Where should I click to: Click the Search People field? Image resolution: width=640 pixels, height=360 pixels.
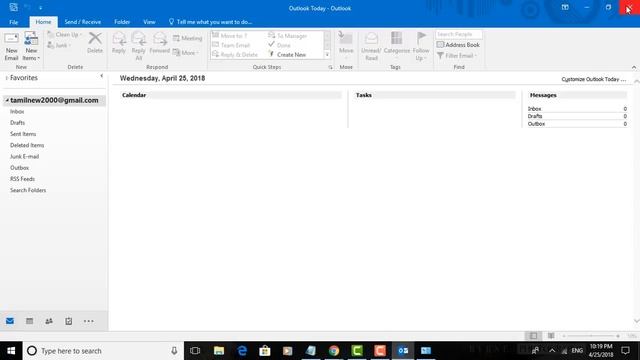458,34
